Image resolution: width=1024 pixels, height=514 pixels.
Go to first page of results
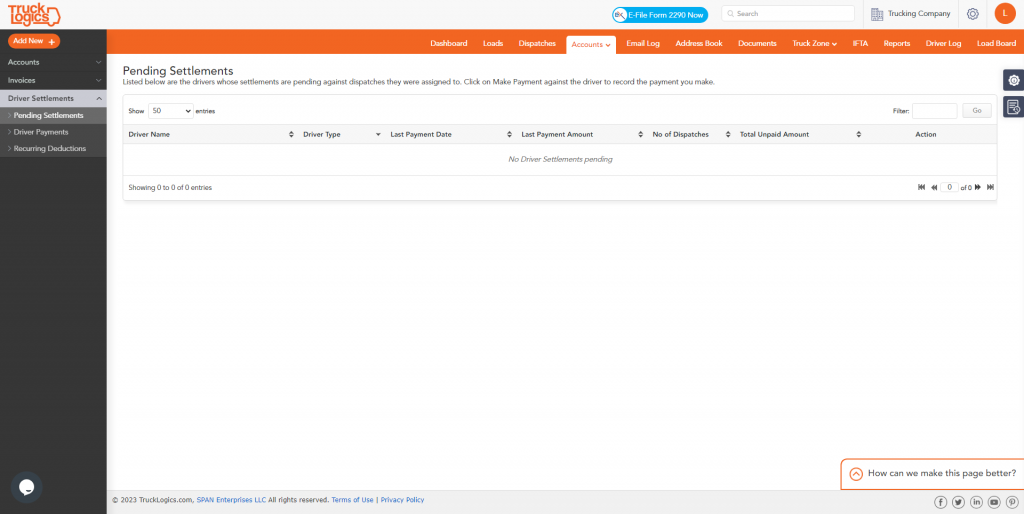pos(921,187)
